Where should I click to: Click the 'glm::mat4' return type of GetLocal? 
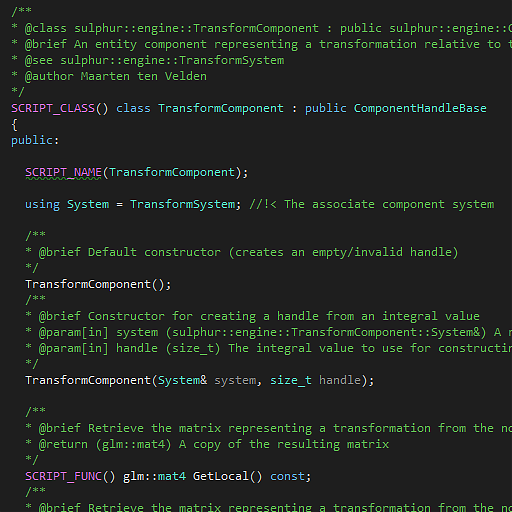(x=154, y=476)
